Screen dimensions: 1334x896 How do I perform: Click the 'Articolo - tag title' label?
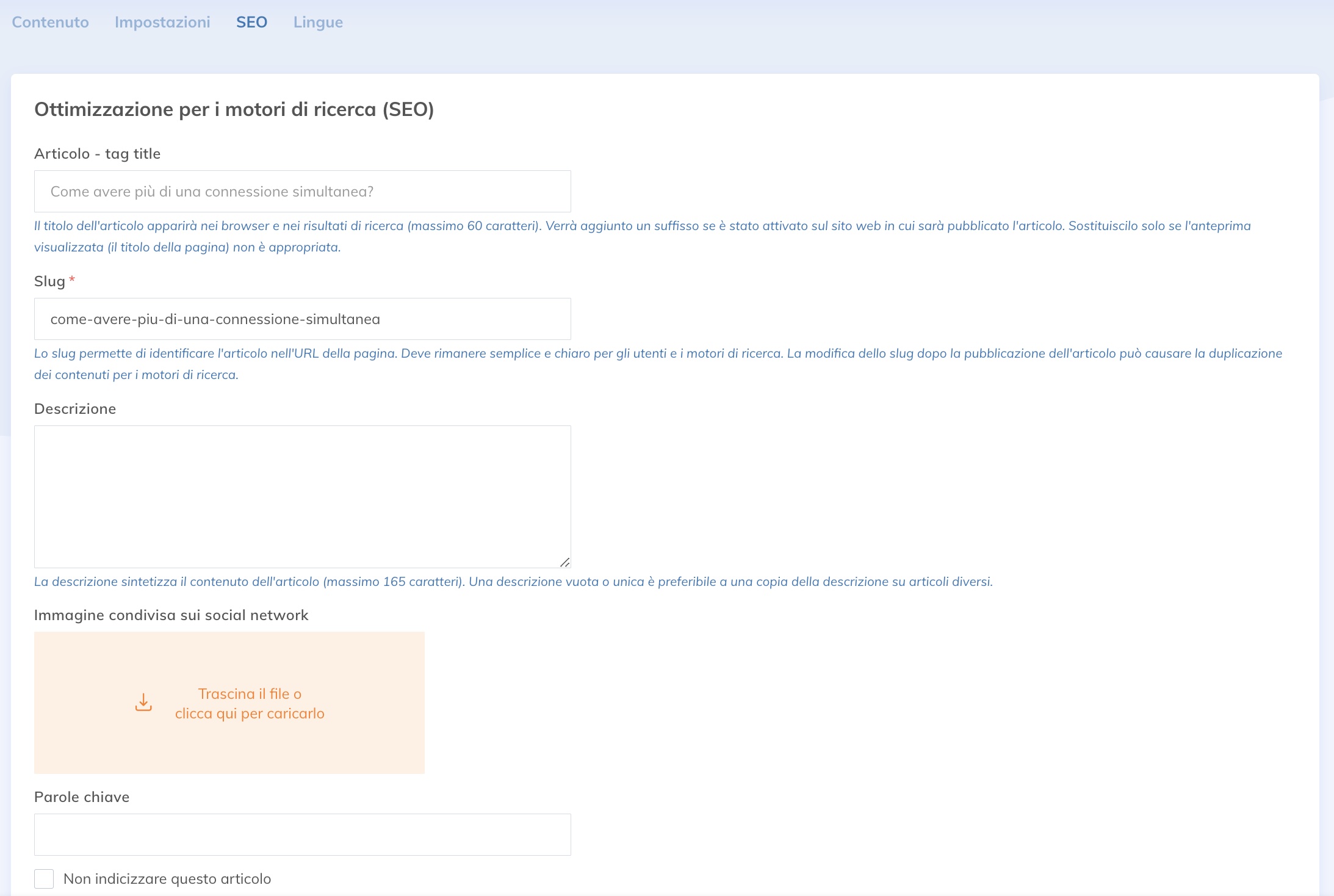point(98,154)
